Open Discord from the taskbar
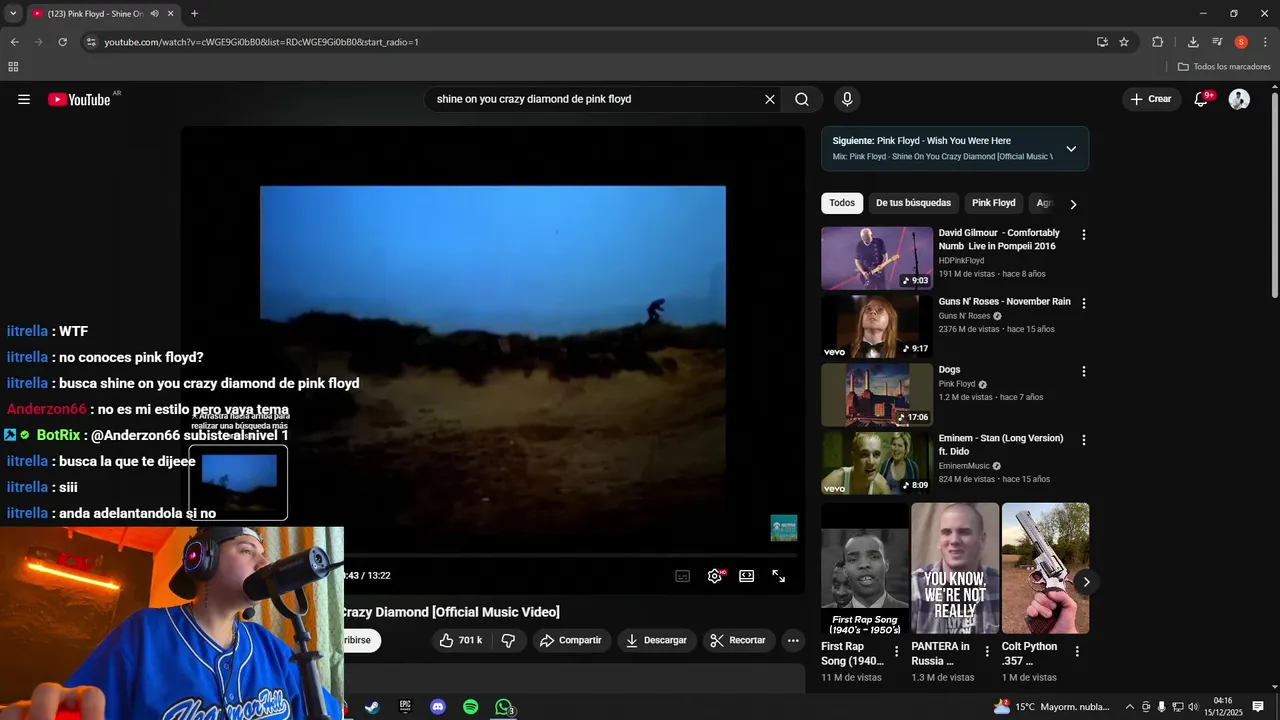This screenshot has height=720, width=1280. point(438,707)
